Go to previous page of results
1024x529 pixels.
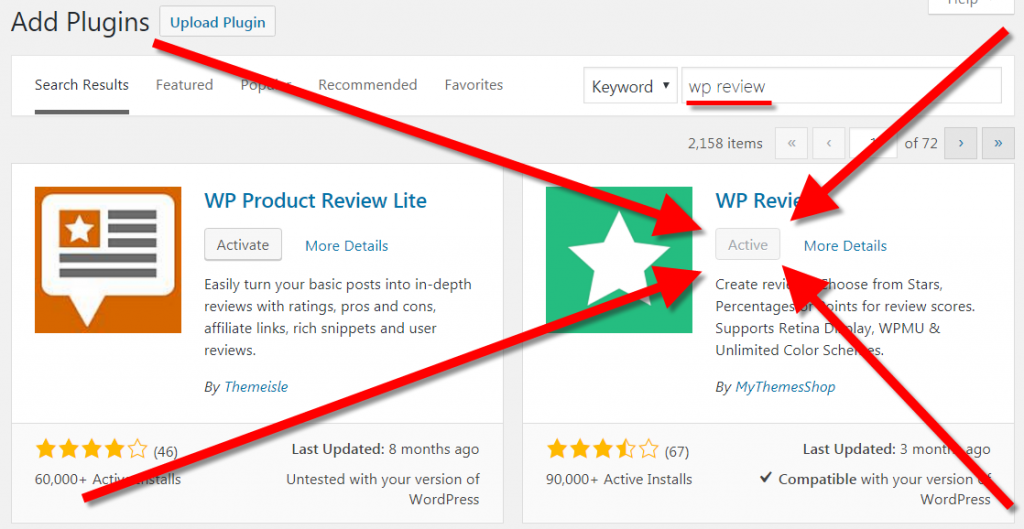pyautogui.click(x=829, y=143)
